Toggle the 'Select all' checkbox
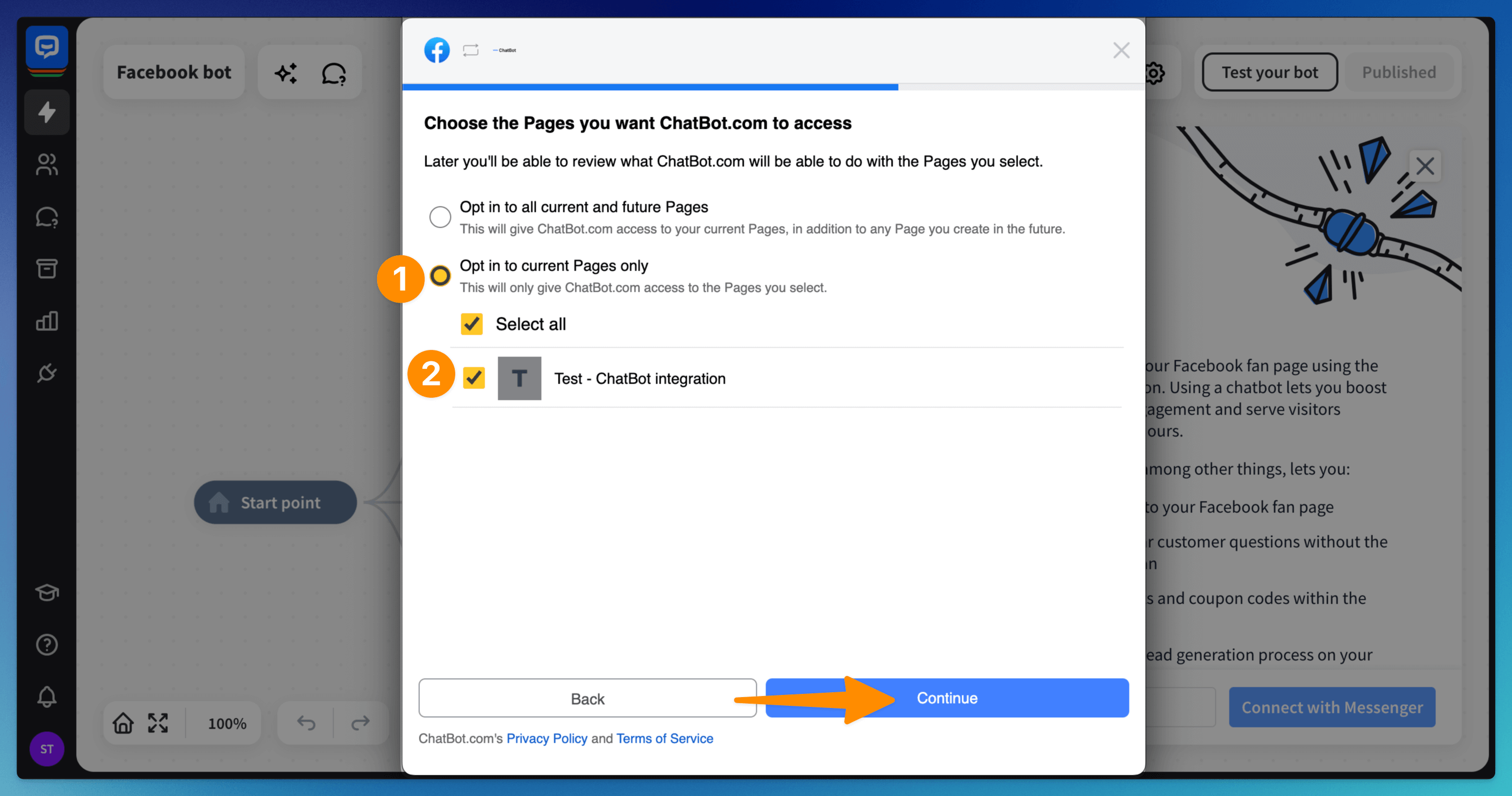This screenshot has height=796, width=1512. [x=472, y=324]
